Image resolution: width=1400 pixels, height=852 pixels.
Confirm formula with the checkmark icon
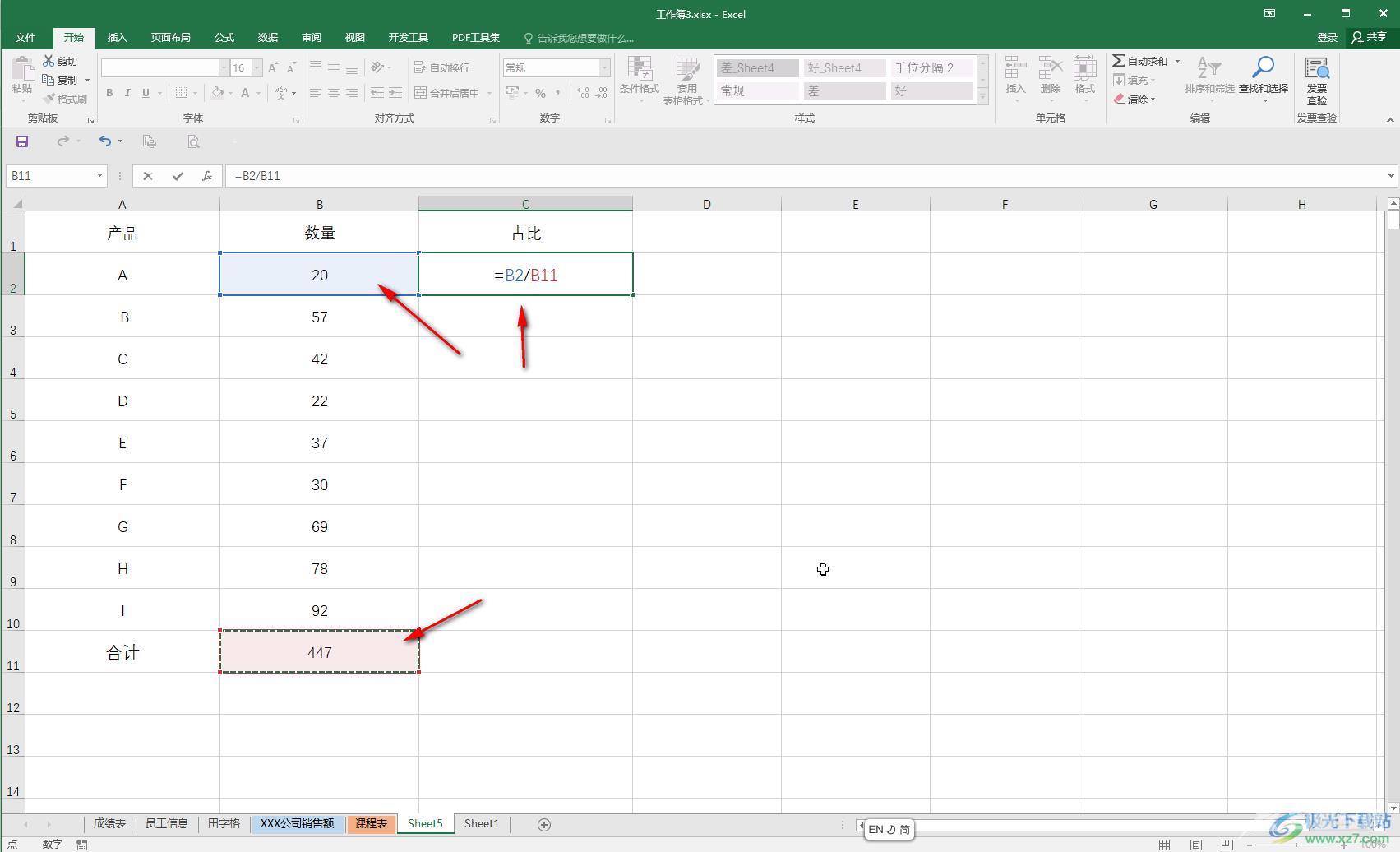tap(178, 175)
